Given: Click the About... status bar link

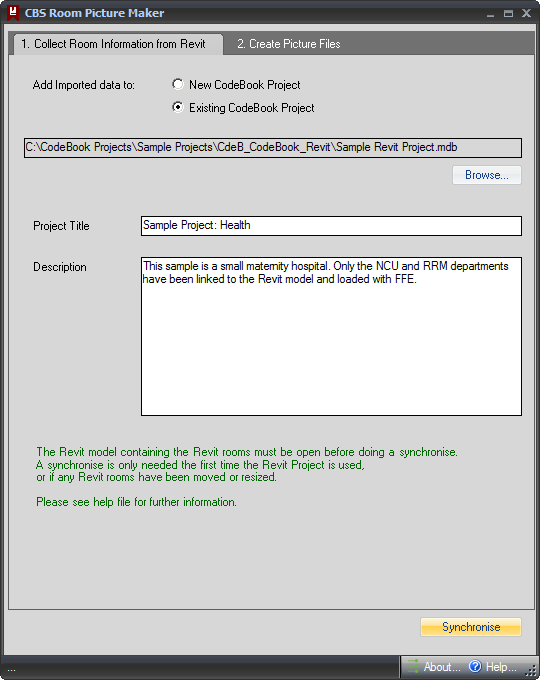Looking at the screenshot, I should click(442, 667).
